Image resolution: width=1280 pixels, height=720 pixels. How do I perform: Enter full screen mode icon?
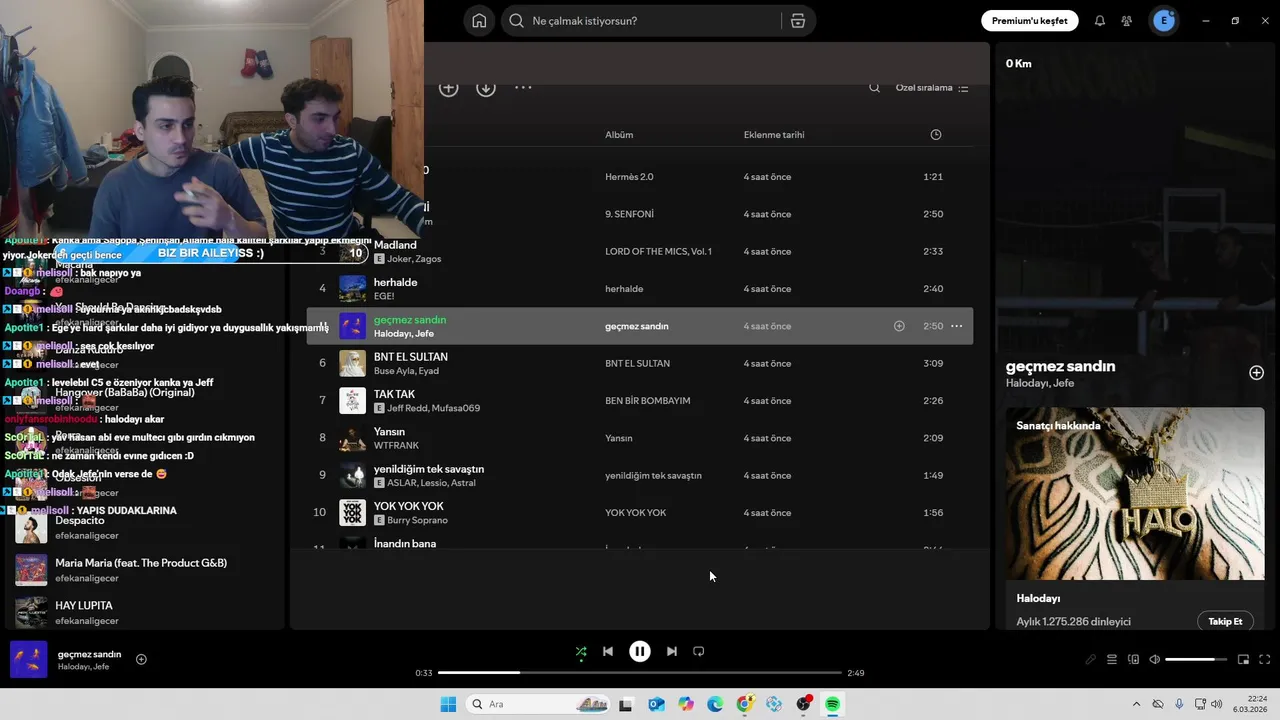point(1265,659)
